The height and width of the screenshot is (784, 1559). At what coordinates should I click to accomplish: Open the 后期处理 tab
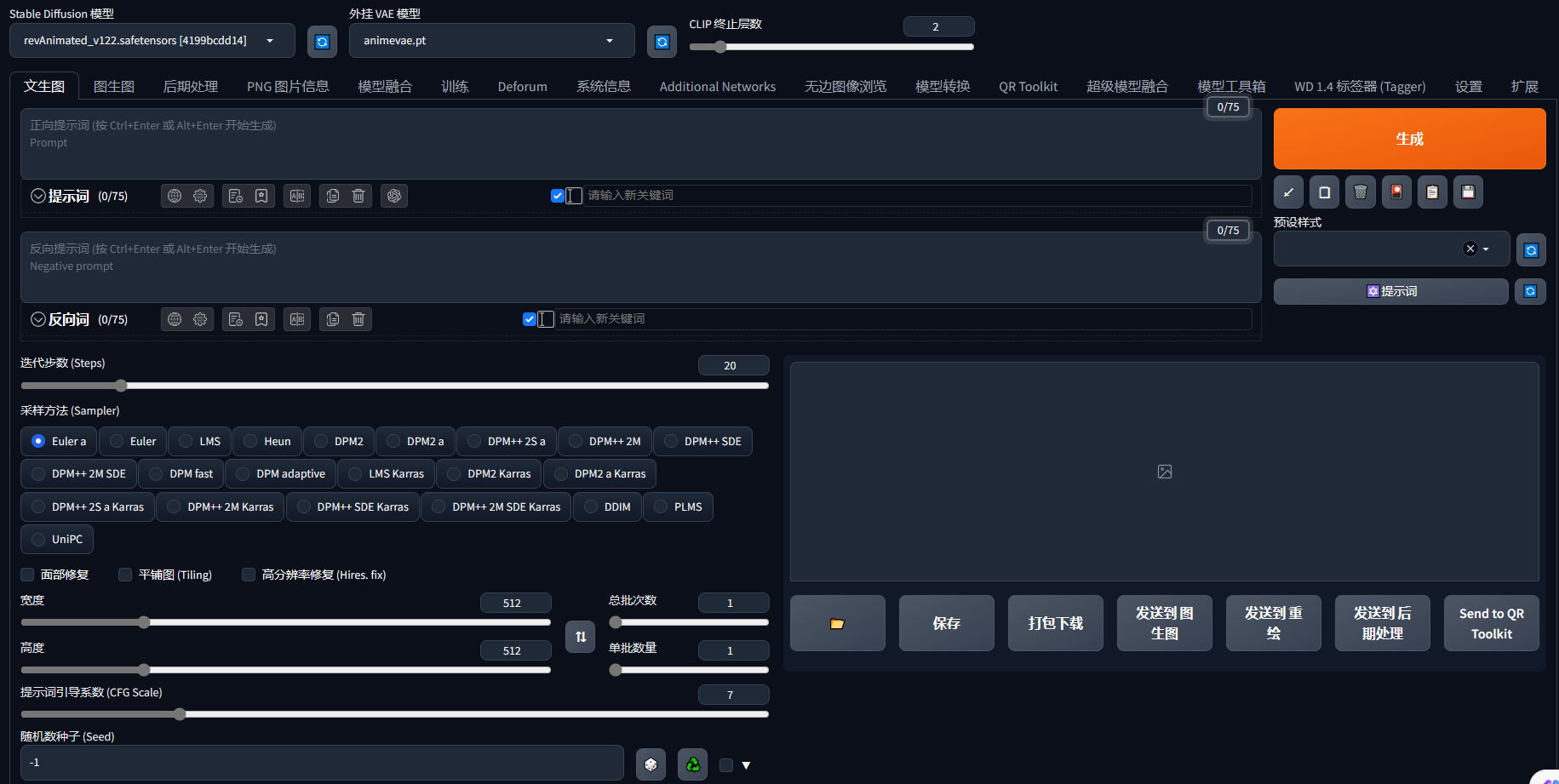(x=191, y=86)
